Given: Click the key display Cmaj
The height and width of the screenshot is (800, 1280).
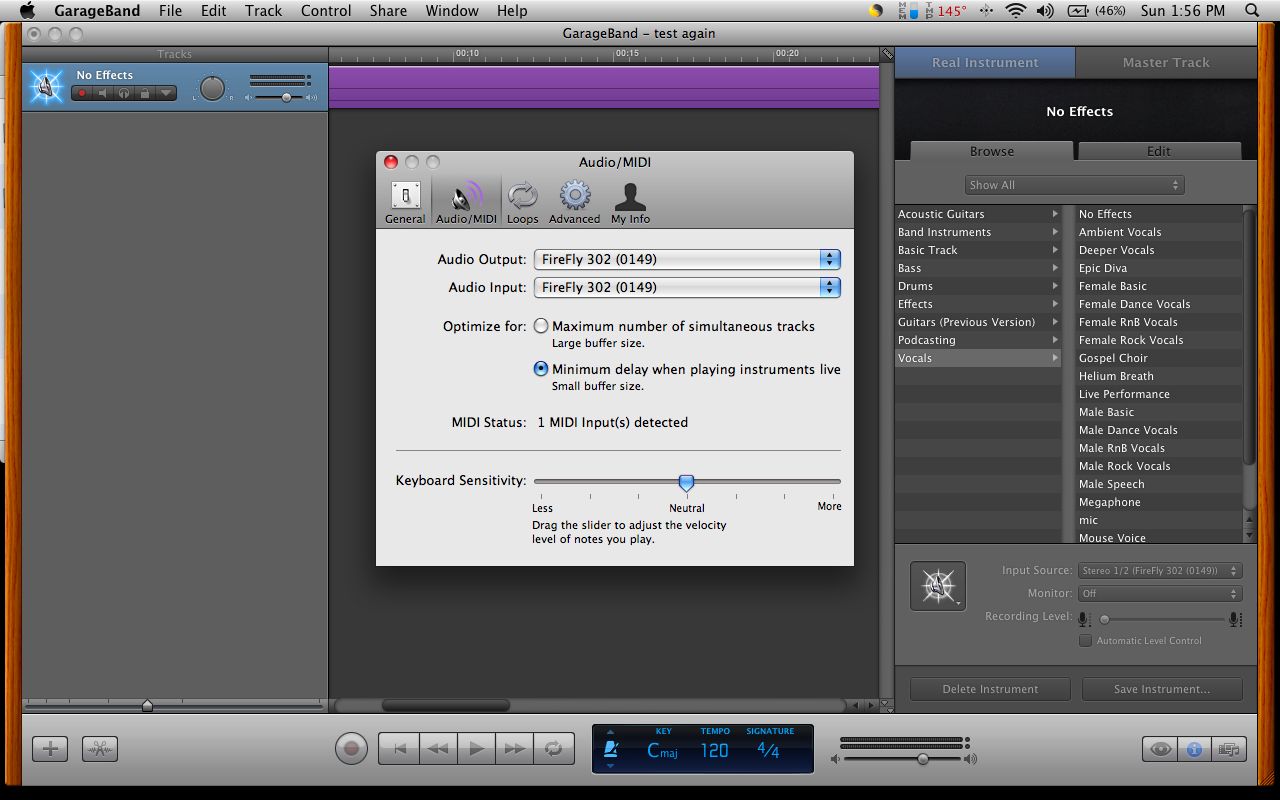Looking at the screenshot, I should pos(663,750).
